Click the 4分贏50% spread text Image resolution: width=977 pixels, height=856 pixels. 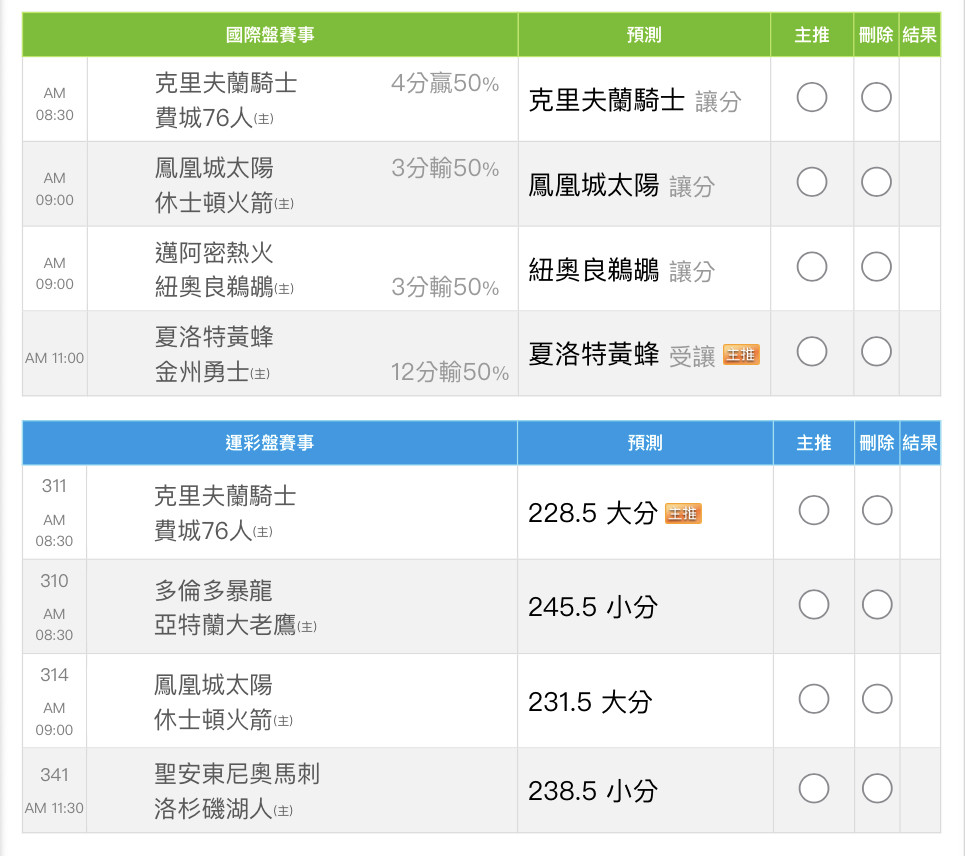tap(445, 83)
